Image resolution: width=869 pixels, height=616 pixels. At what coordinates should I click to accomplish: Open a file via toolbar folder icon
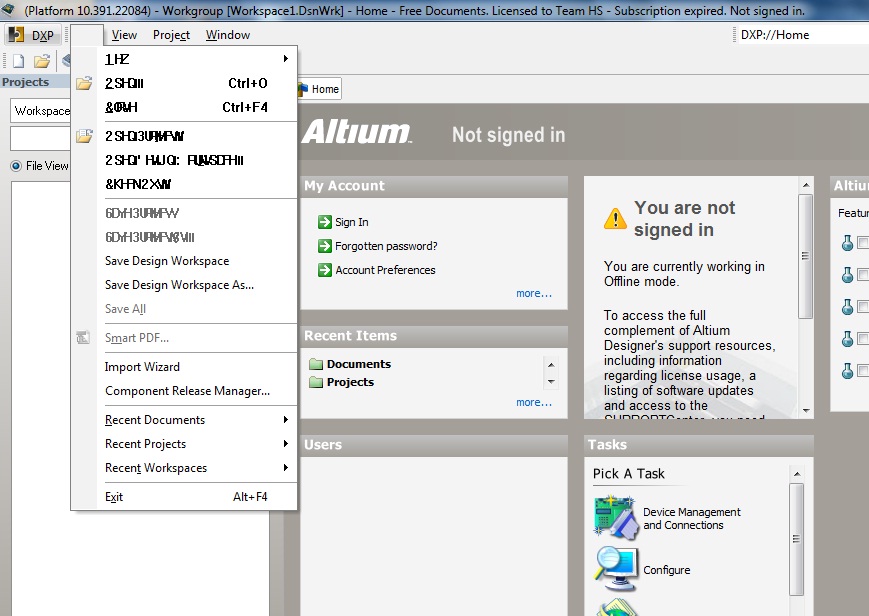(42, 61)
